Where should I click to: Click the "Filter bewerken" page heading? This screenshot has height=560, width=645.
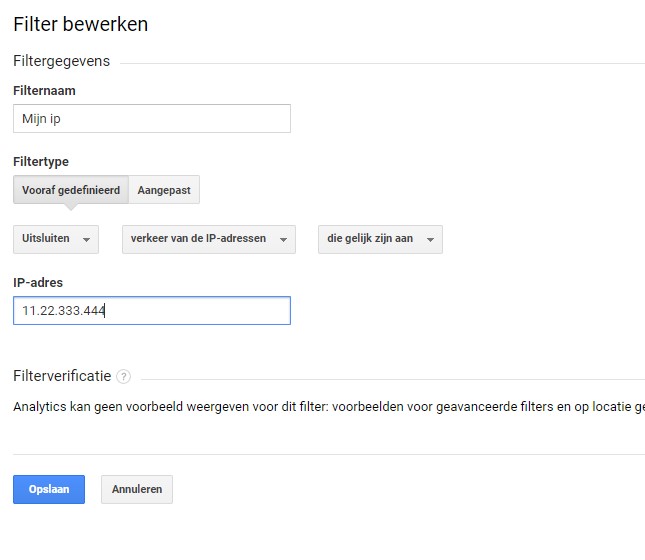(x=81, y=25)
